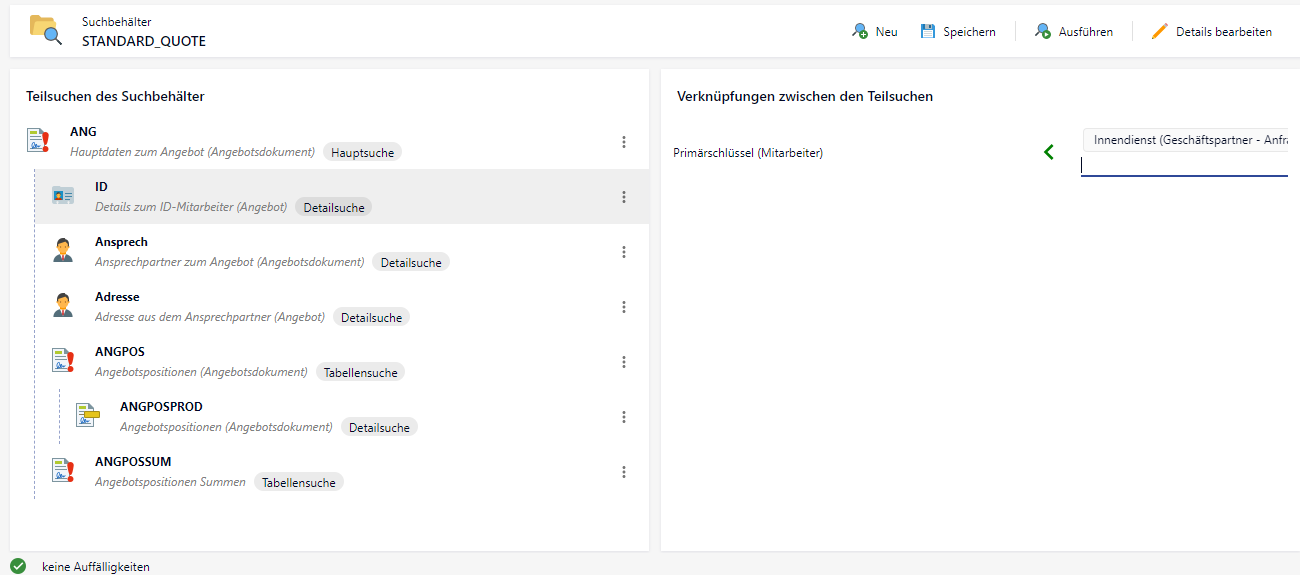
Task: Click the green left arrow link icon
Action: [x=1049, y=152]
